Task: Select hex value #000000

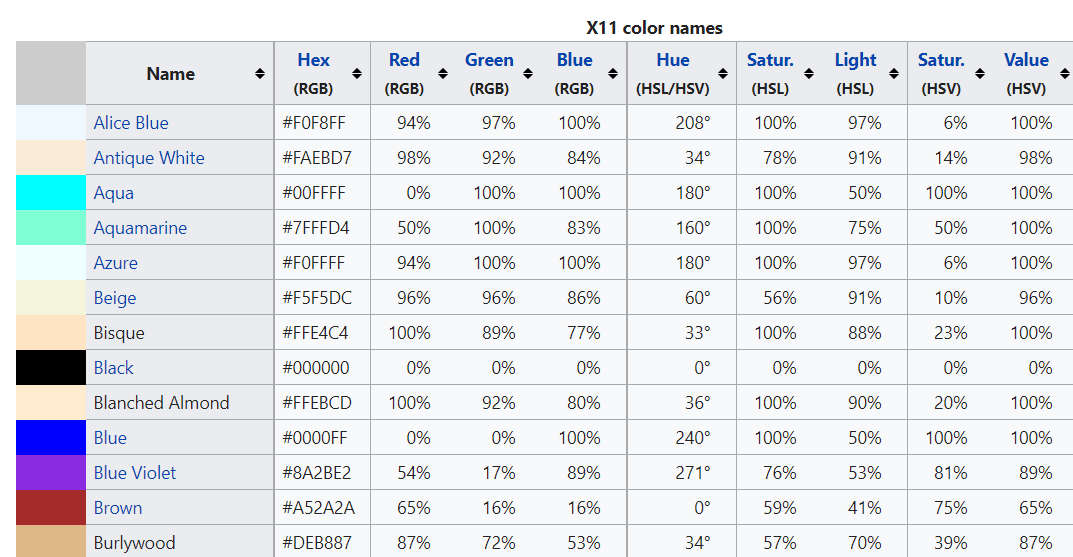Action: [x=315, y=367]
